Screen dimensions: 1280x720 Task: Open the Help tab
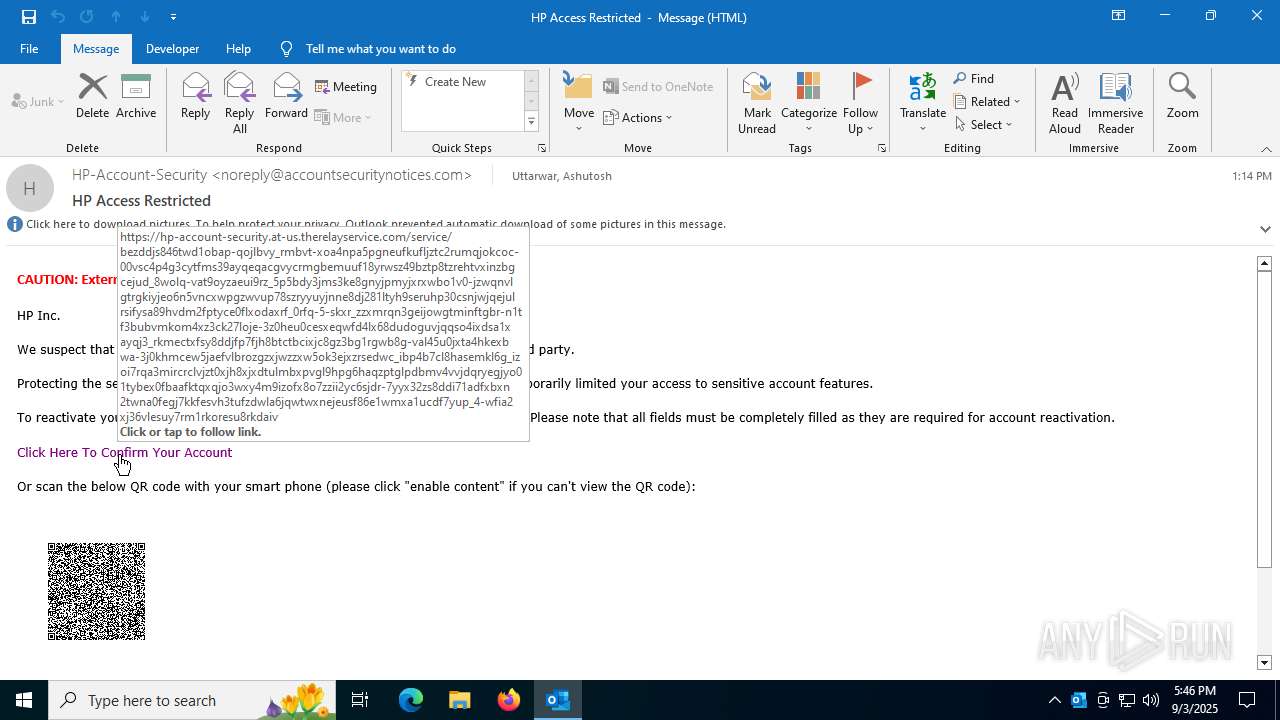pos(238,49)
